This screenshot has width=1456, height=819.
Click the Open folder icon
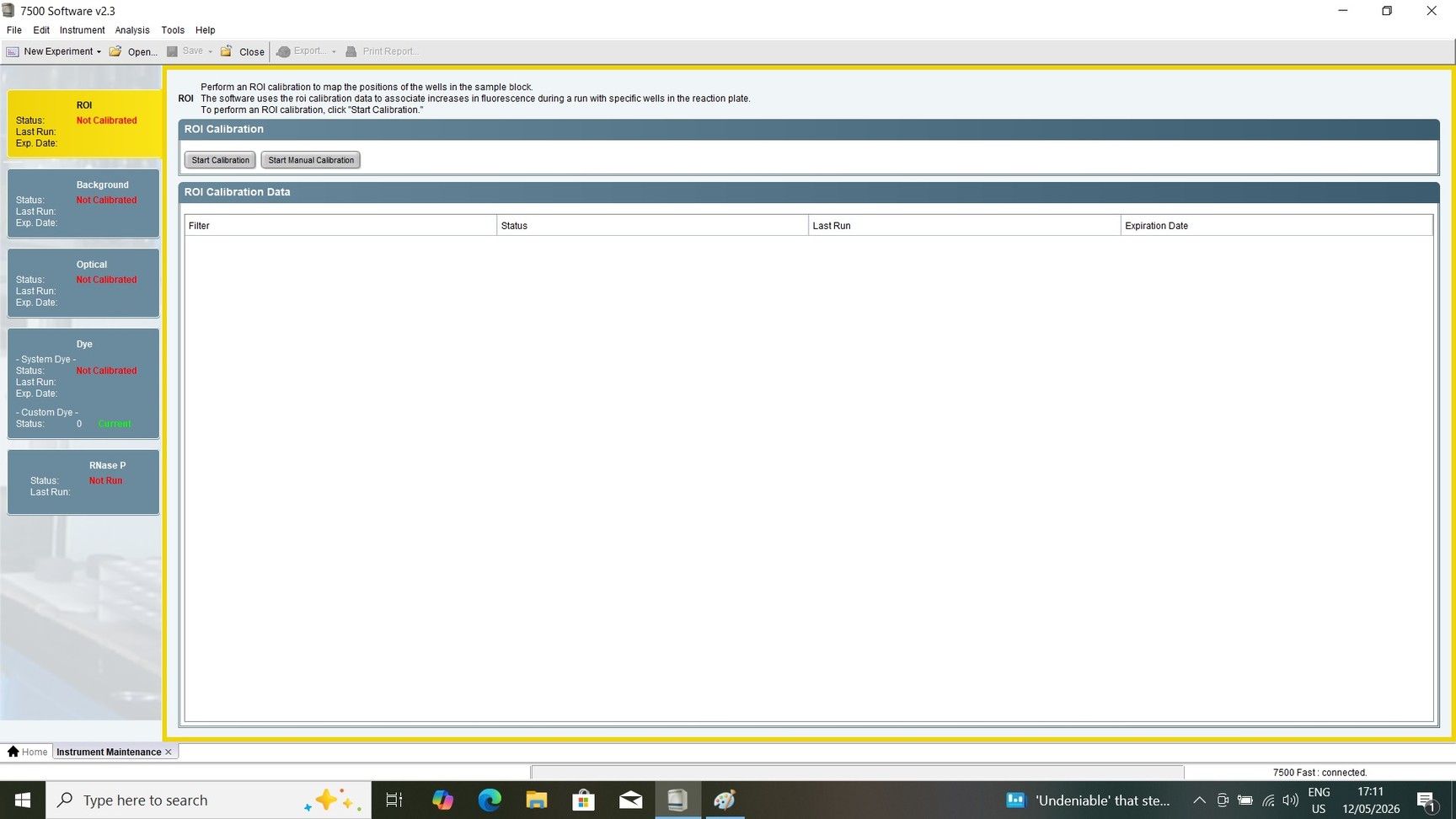pyautogui.click(x=115, y=51)
